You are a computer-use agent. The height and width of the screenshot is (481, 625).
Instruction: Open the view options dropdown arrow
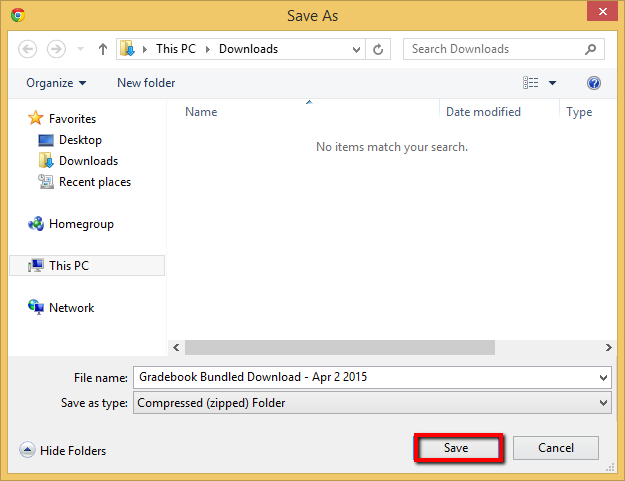click(552, 83)
